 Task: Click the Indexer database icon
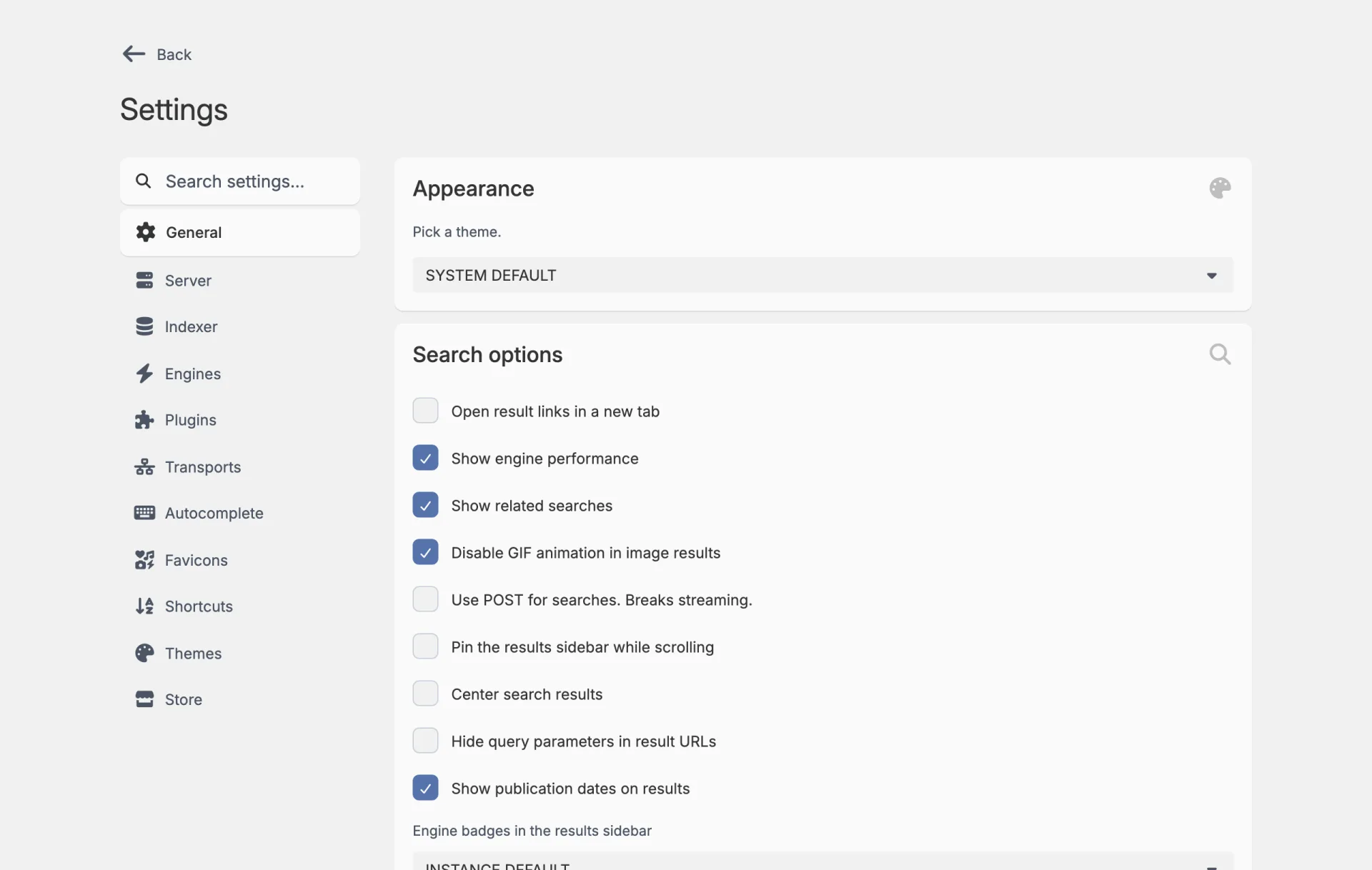[x=144, y=326]
